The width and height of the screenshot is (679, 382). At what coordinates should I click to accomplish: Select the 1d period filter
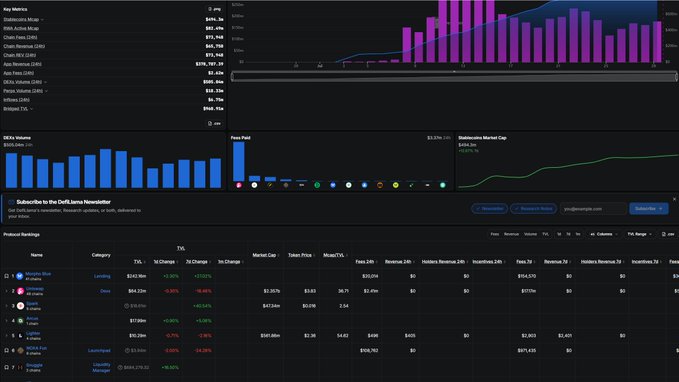(x=559, y=234)
